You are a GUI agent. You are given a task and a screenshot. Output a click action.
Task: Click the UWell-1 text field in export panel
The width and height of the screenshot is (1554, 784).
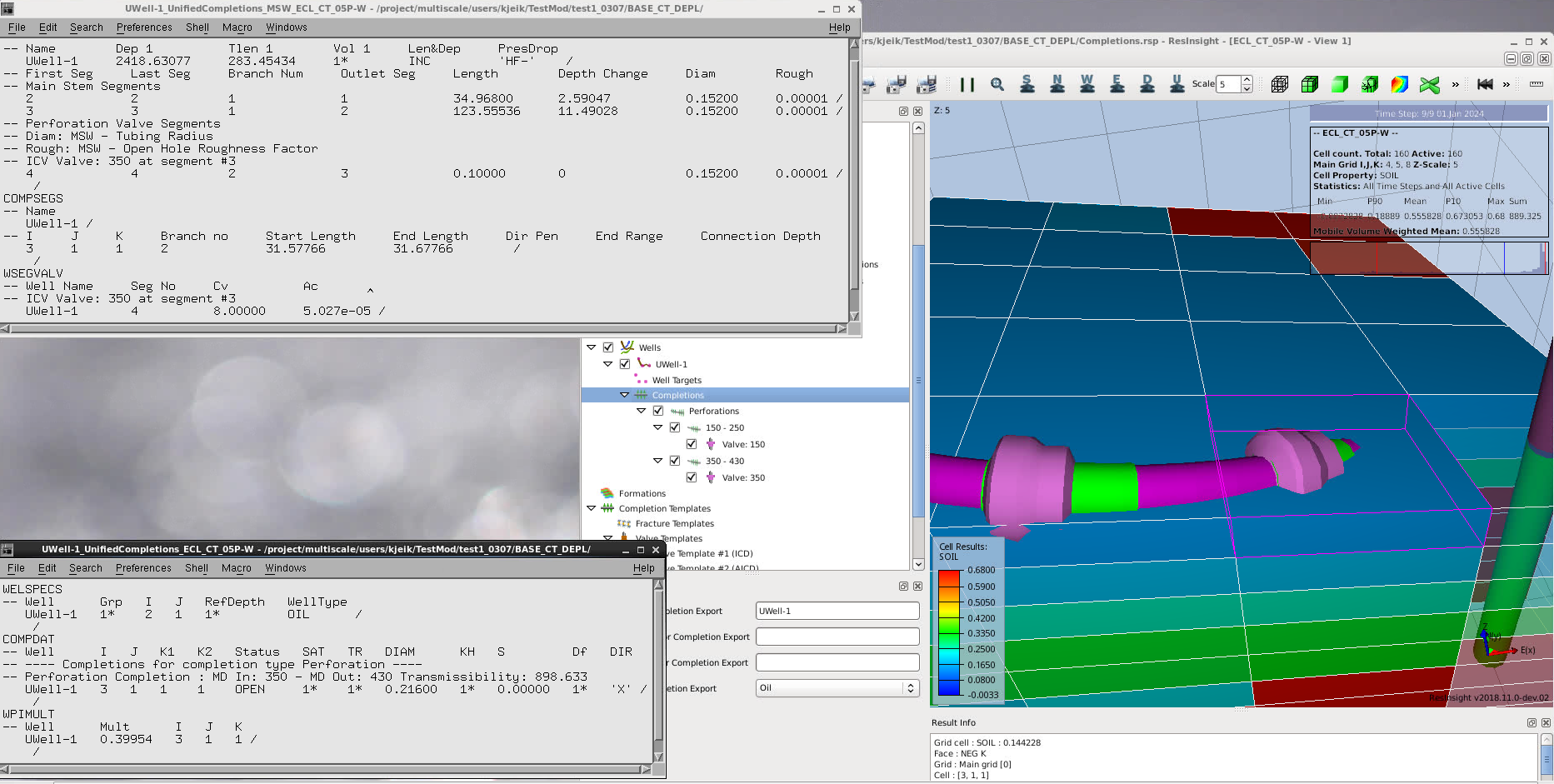837,611
